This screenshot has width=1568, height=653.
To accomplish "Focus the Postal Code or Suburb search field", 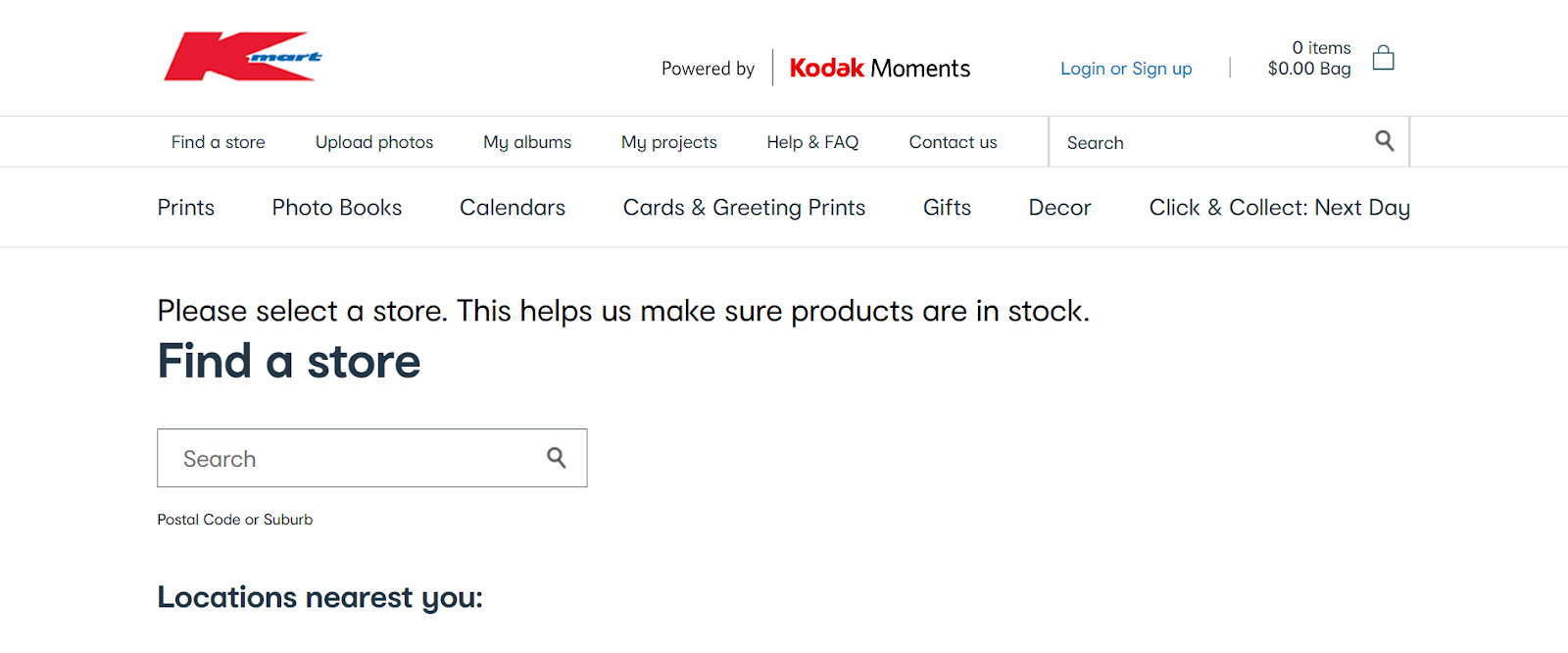I will click(x=371, y=458).
